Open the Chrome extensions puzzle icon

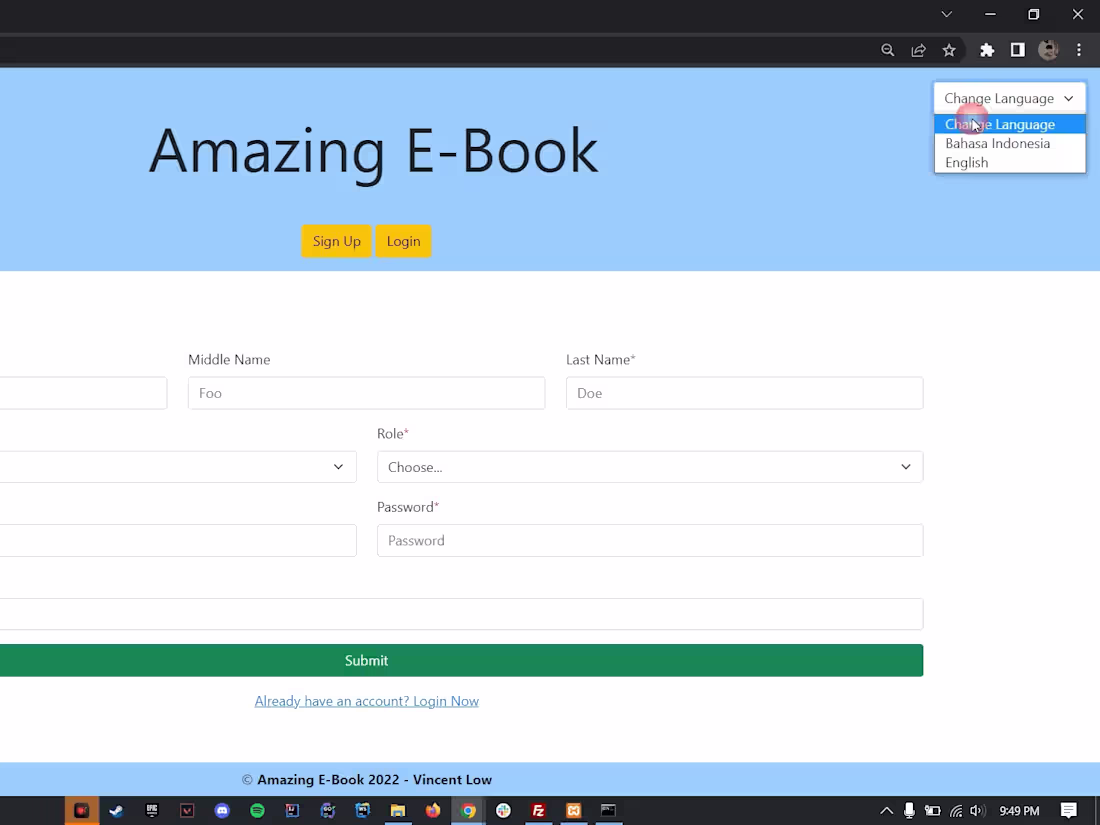[x=987, y=50]
